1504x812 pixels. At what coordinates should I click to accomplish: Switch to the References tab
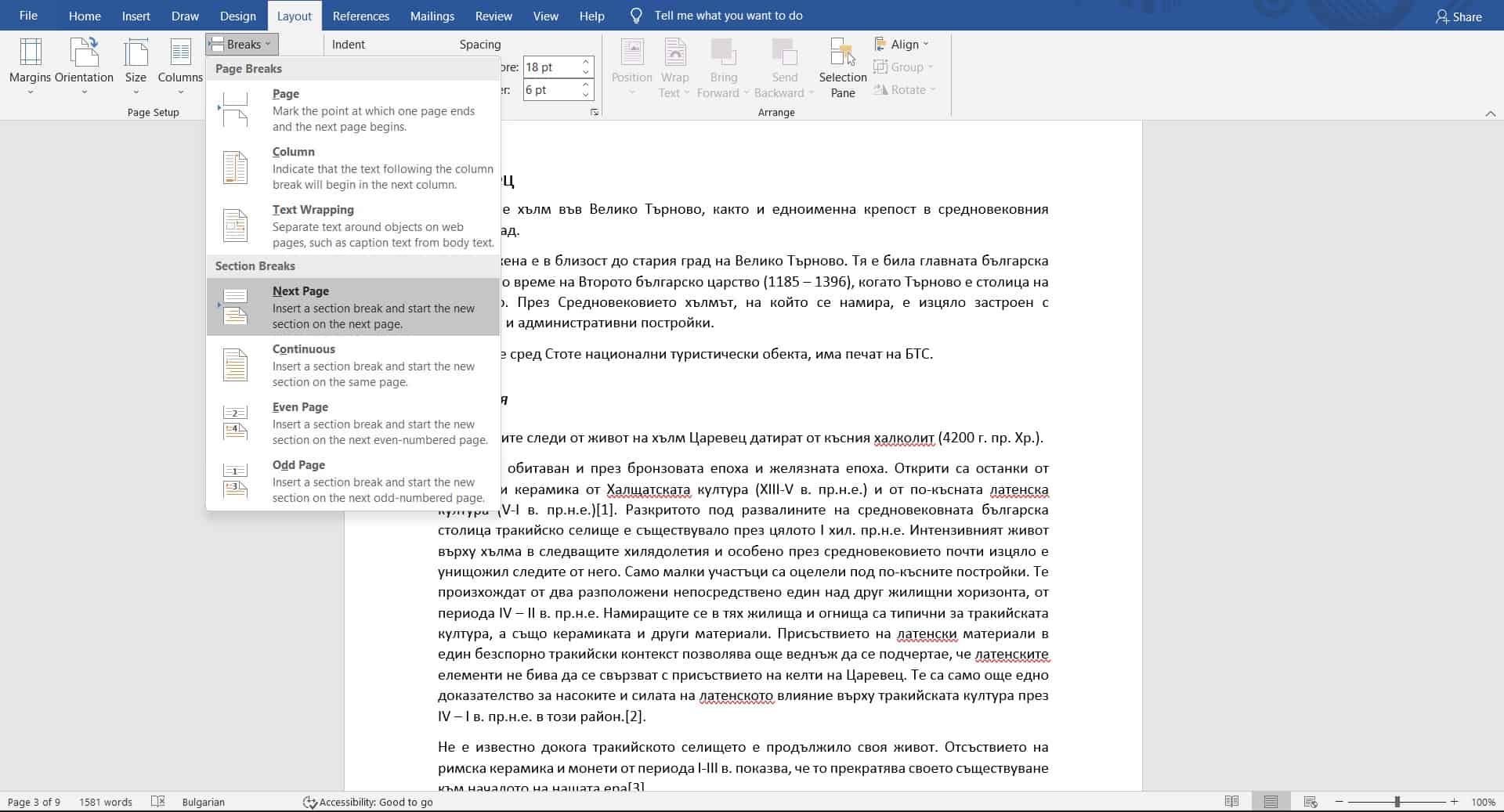point(361,16)
